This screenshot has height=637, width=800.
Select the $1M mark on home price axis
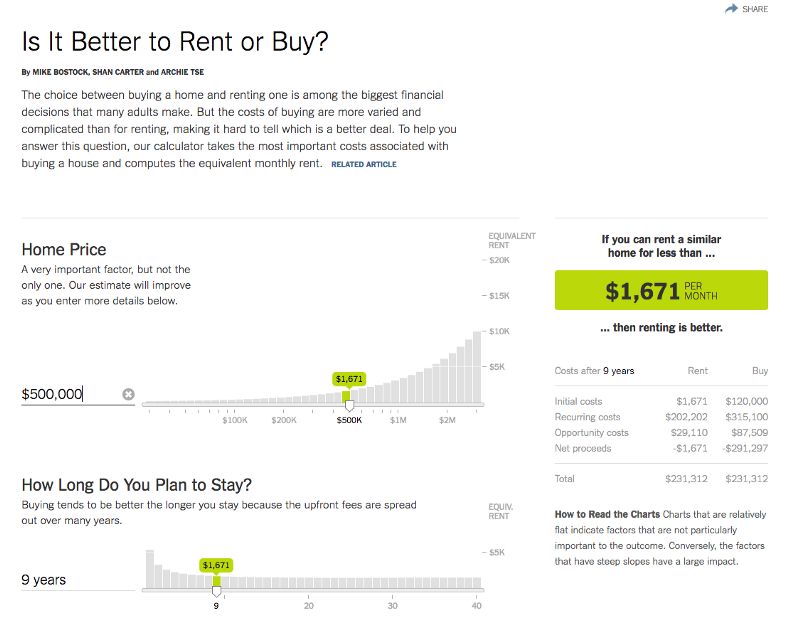pos(398,420)
